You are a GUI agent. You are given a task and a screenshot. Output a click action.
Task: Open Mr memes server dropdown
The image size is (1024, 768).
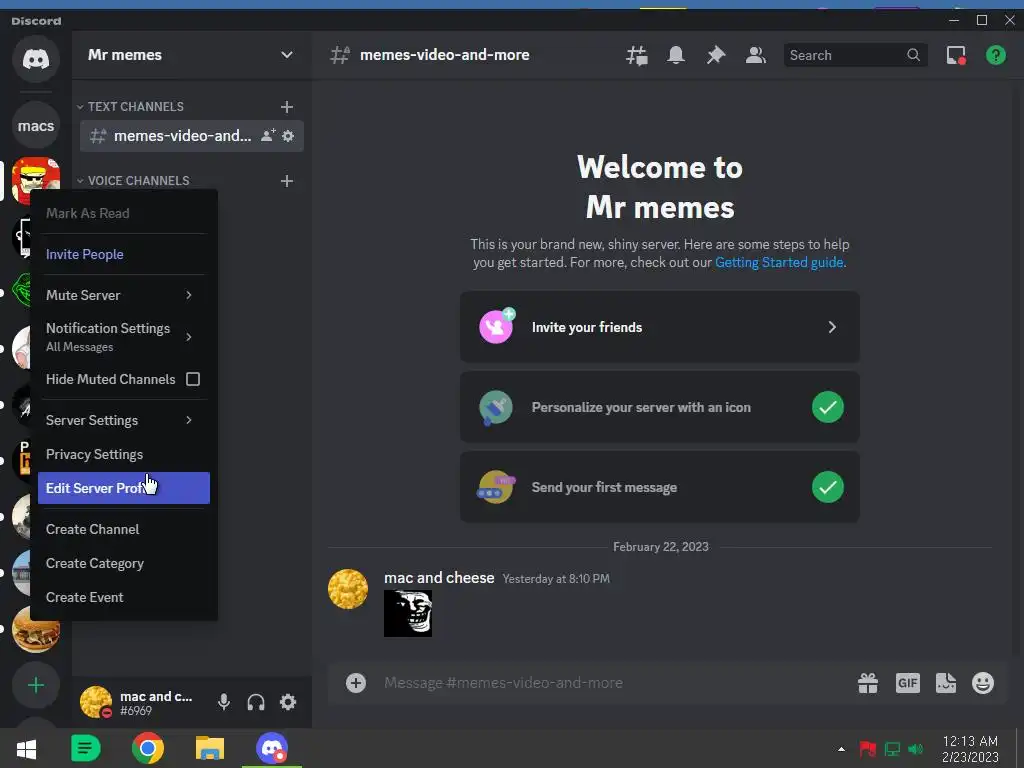[287, 55]
